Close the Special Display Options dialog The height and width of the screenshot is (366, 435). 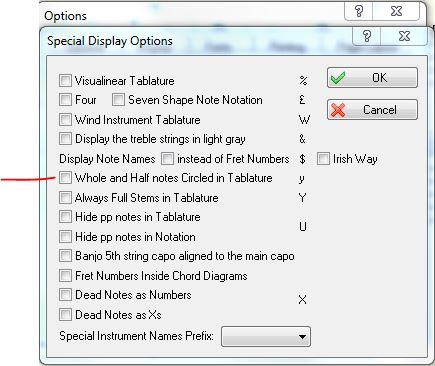click(404, 36)
